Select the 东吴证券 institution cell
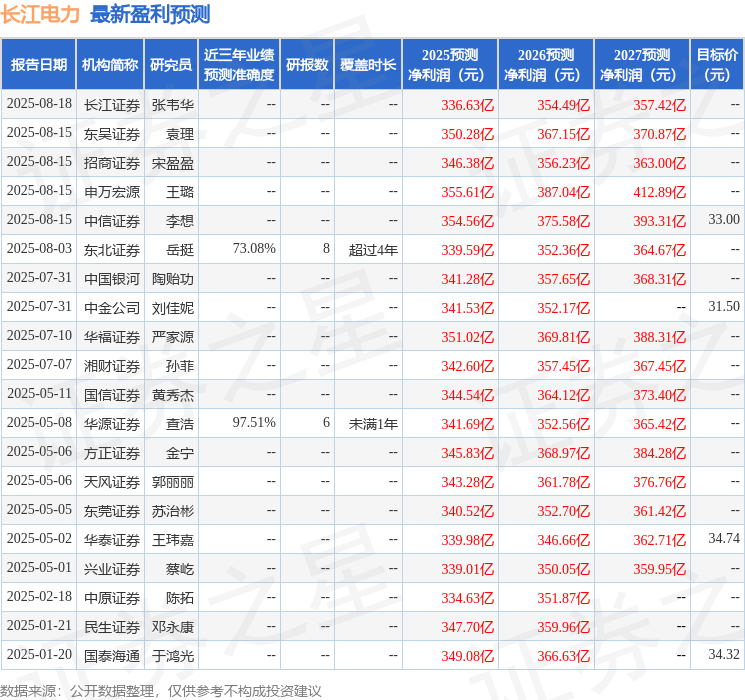The height and width of the screenshot is (700, 745). click(x=112, y=134)
